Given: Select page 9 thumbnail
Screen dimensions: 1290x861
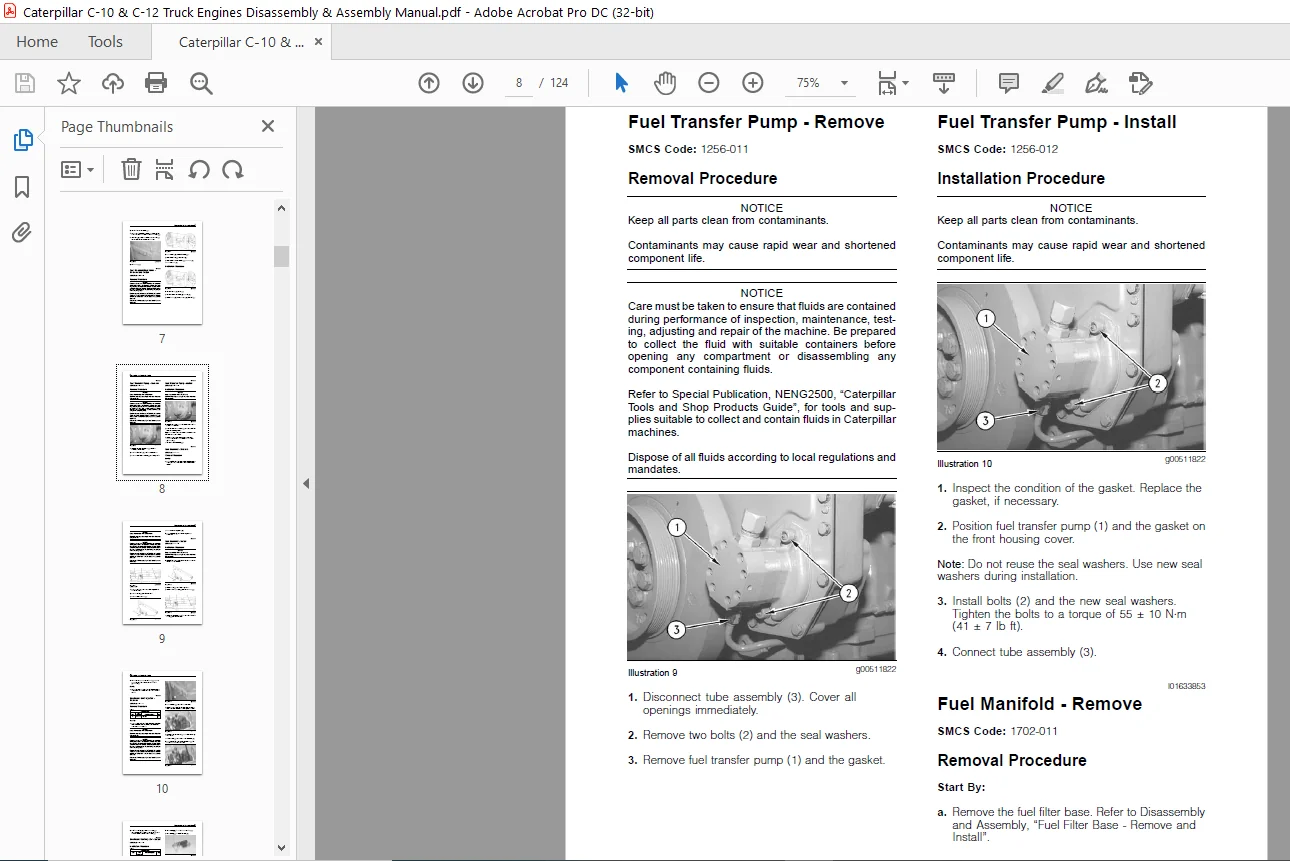Looking at the screenshot, I should pos(162,572).
